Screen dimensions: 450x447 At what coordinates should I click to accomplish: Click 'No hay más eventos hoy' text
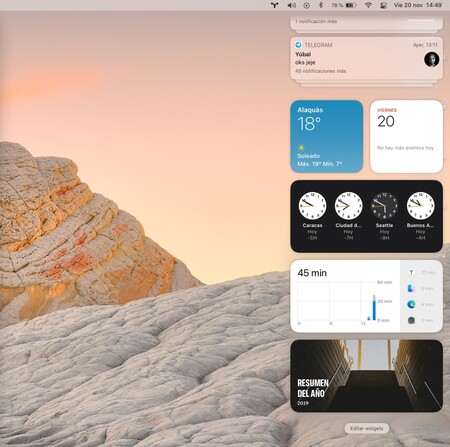405,148
